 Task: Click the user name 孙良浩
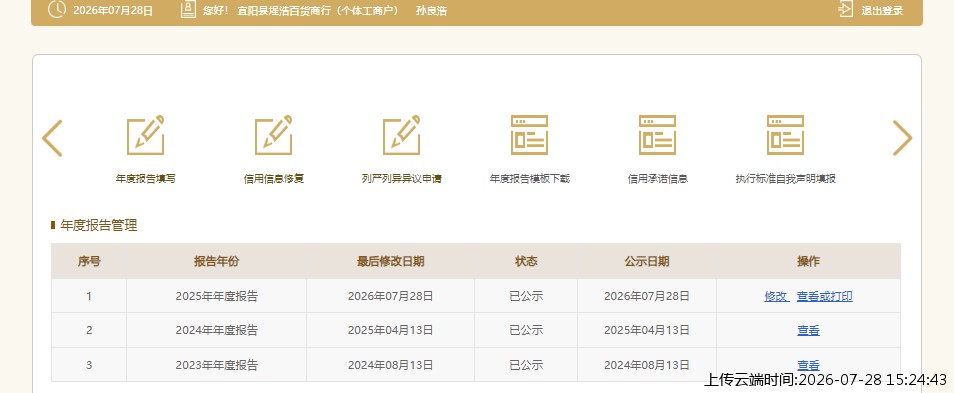coord(431,11)
